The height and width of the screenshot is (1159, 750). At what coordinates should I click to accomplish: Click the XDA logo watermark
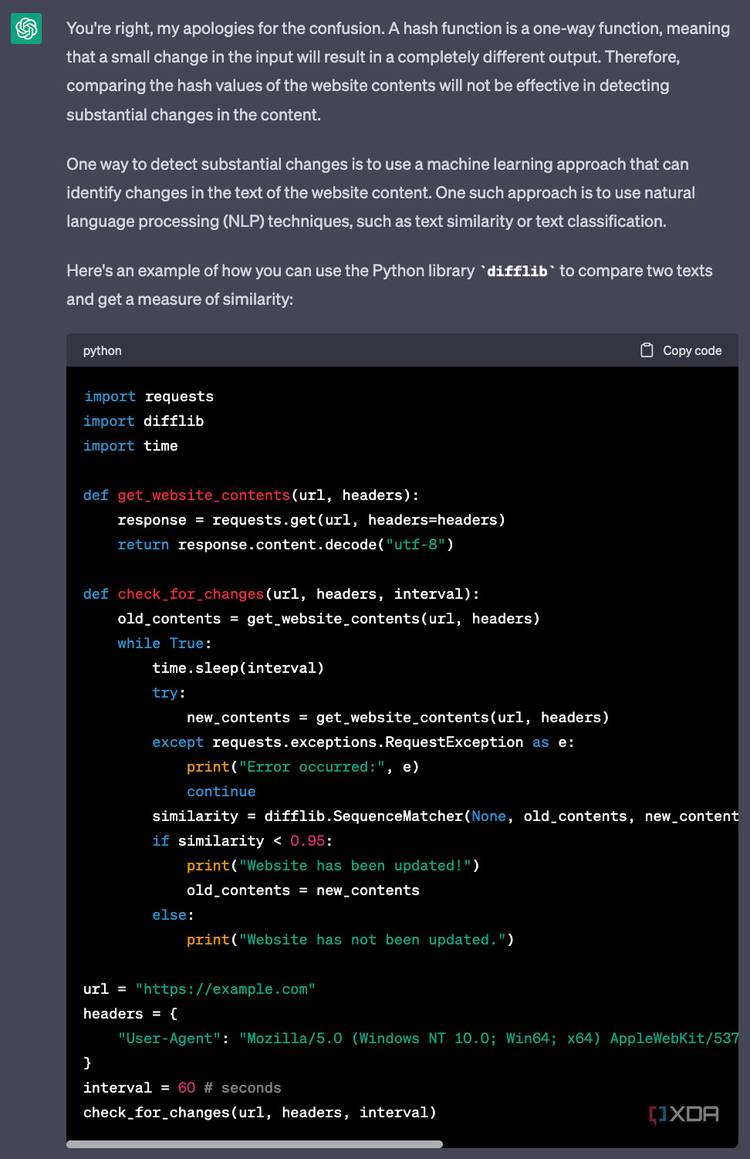click(x=684, y=1113)
